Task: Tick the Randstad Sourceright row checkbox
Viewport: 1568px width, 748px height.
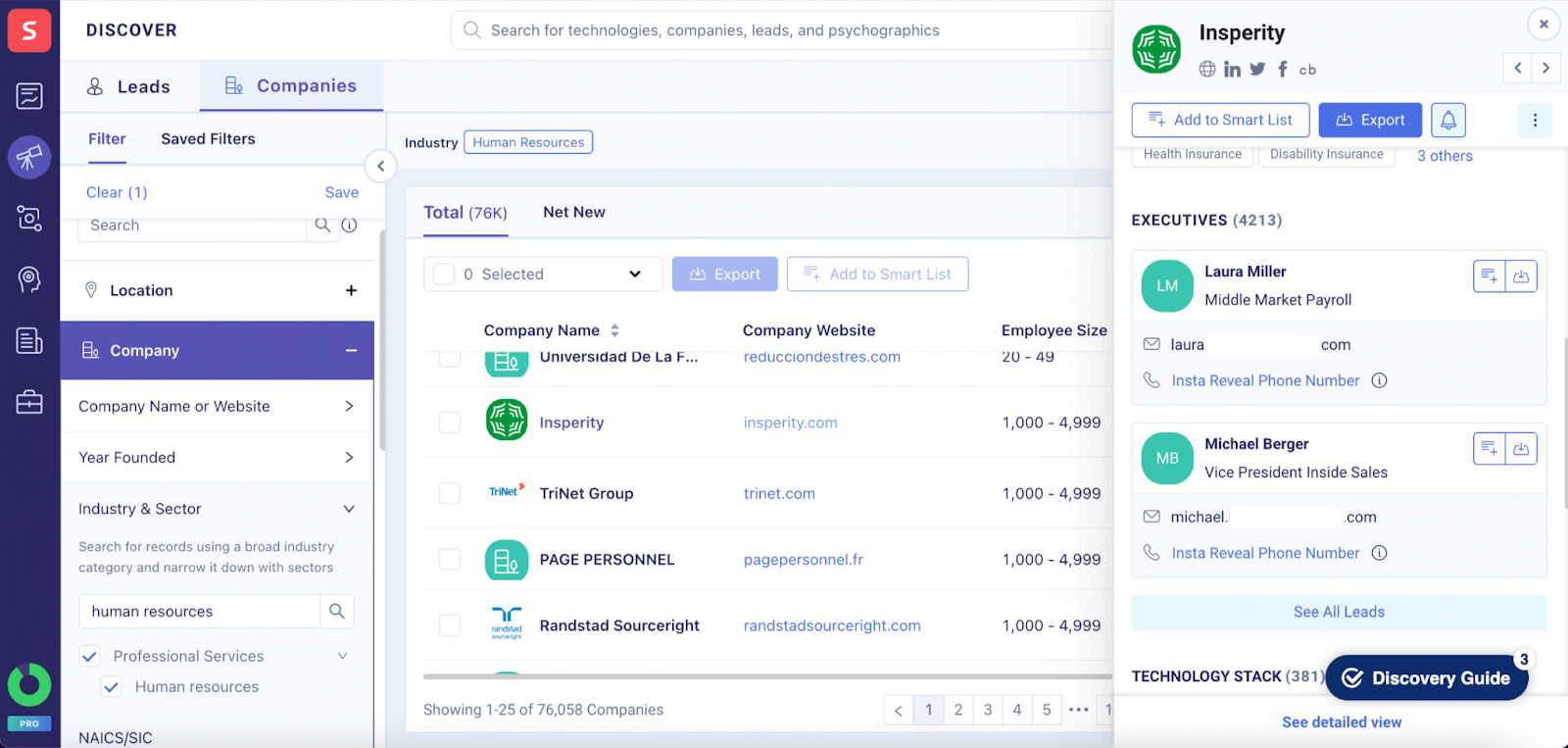Action: point(450,625)
